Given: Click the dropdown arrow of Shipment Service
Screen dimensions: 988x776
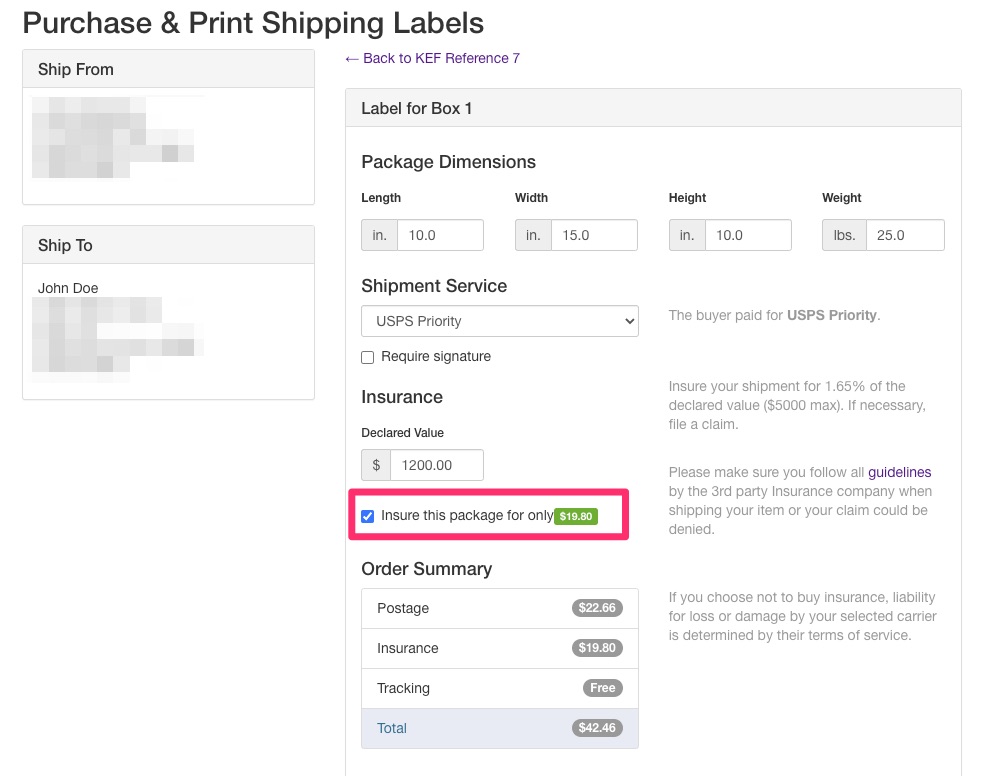Looking at the screenshot, I should 629,321.
